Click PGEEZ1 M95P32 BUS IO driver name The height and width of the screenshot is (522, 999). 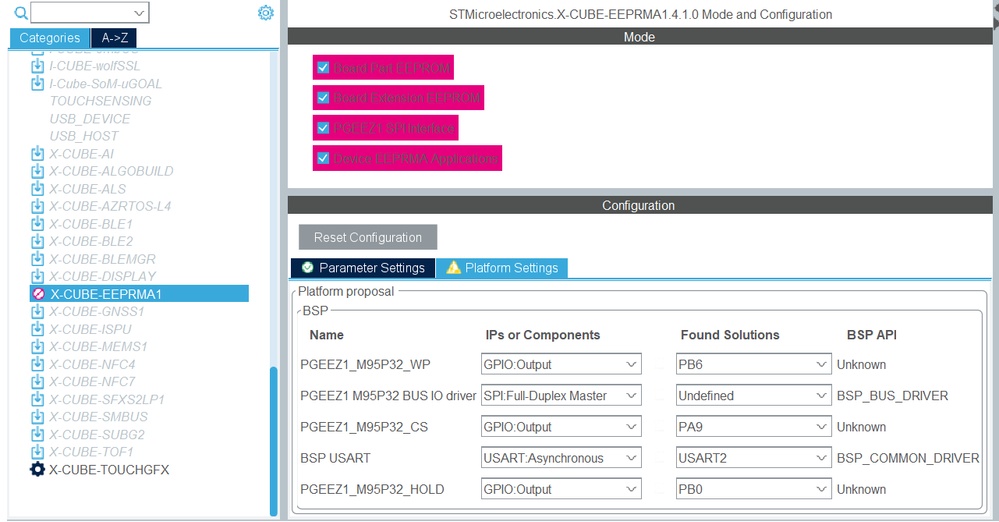click(x=388, y=396)
